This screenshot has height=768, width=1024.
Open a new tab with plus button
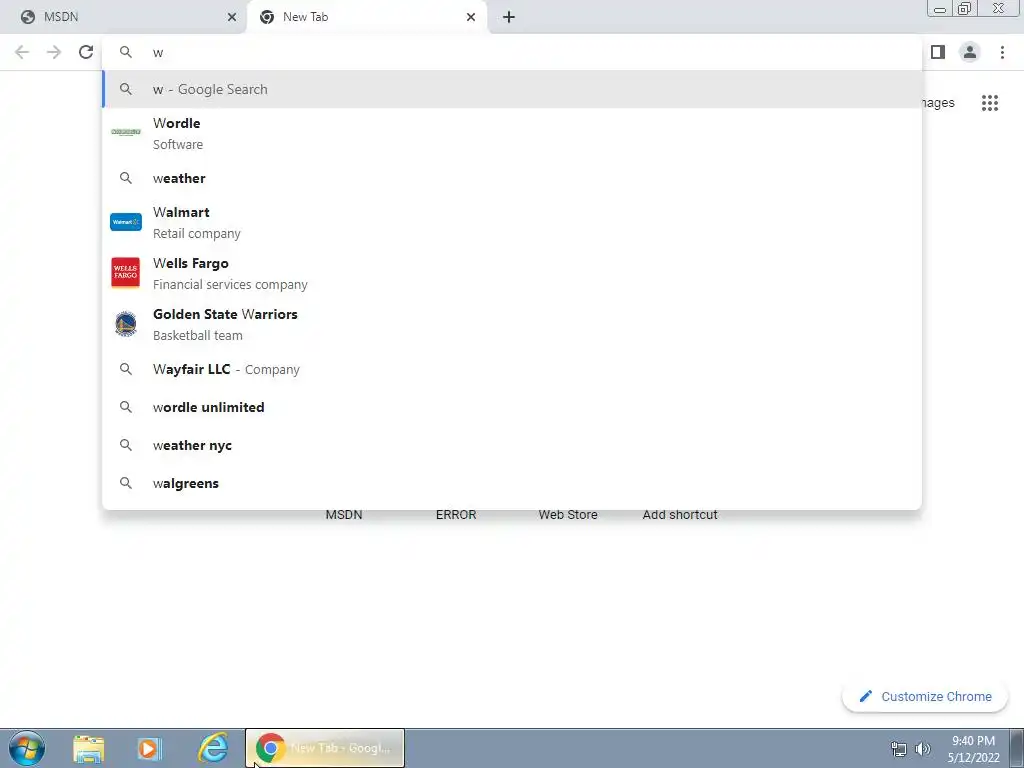(509, 17)
